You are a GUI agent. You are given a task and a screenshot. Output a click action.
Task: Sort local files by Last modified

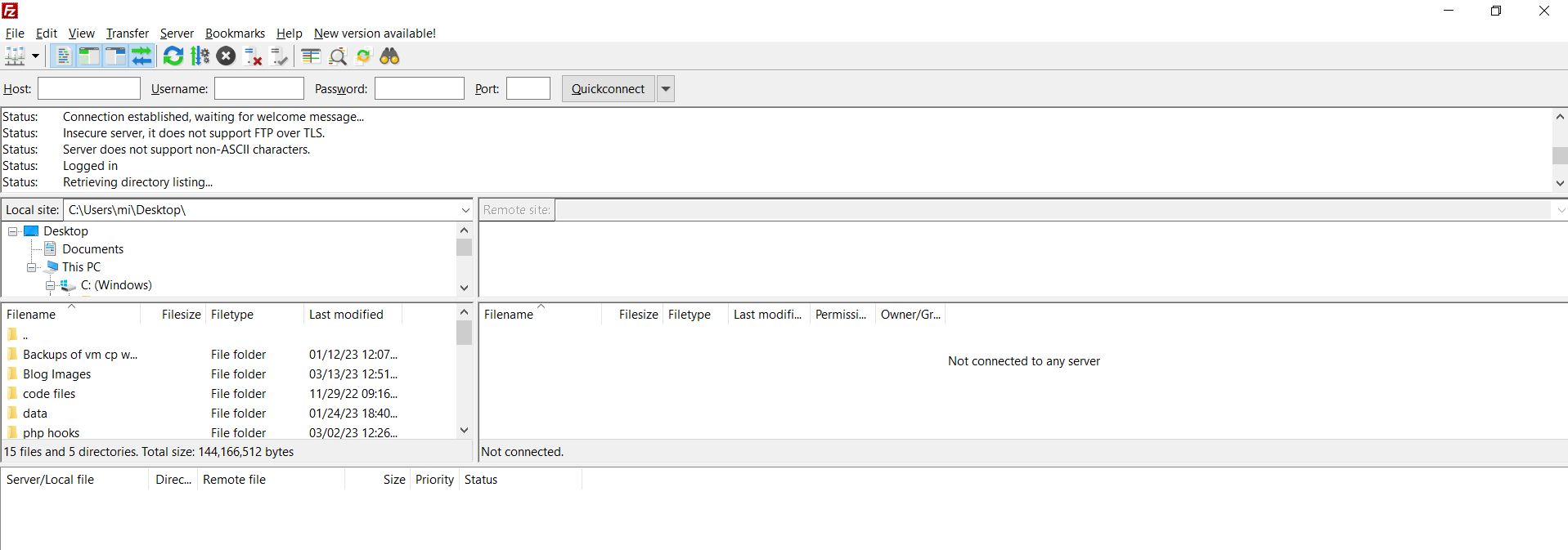point(346,315)
